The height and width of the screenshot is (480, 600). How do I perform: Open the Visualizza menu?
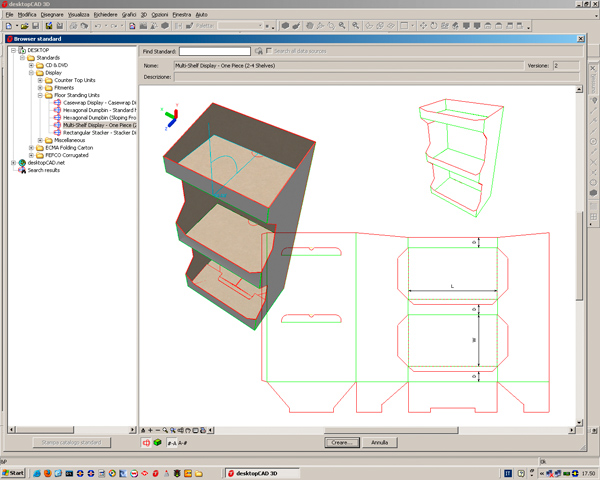point(78,15)
